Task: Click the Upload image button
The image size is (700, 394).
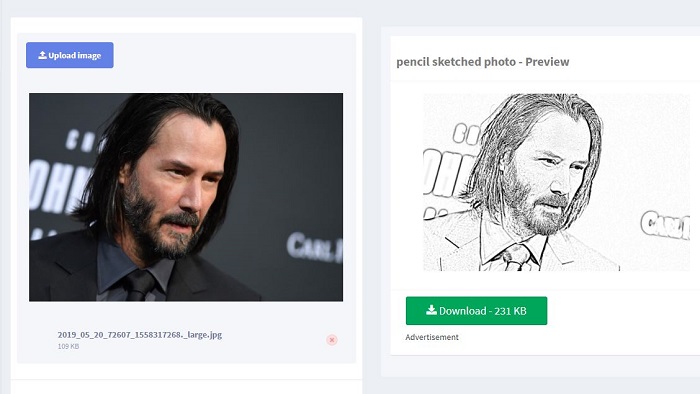Action: 70,55
